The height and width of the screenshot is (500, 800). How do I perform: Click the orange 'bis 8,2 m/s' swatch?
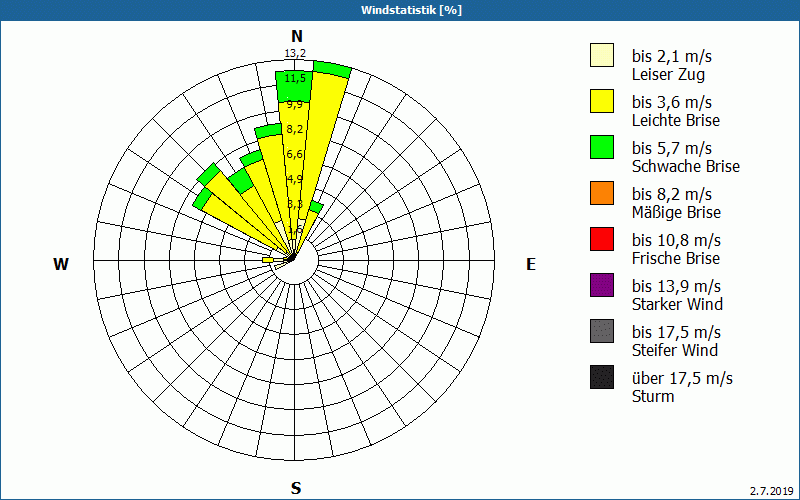(x=602, y=193)
